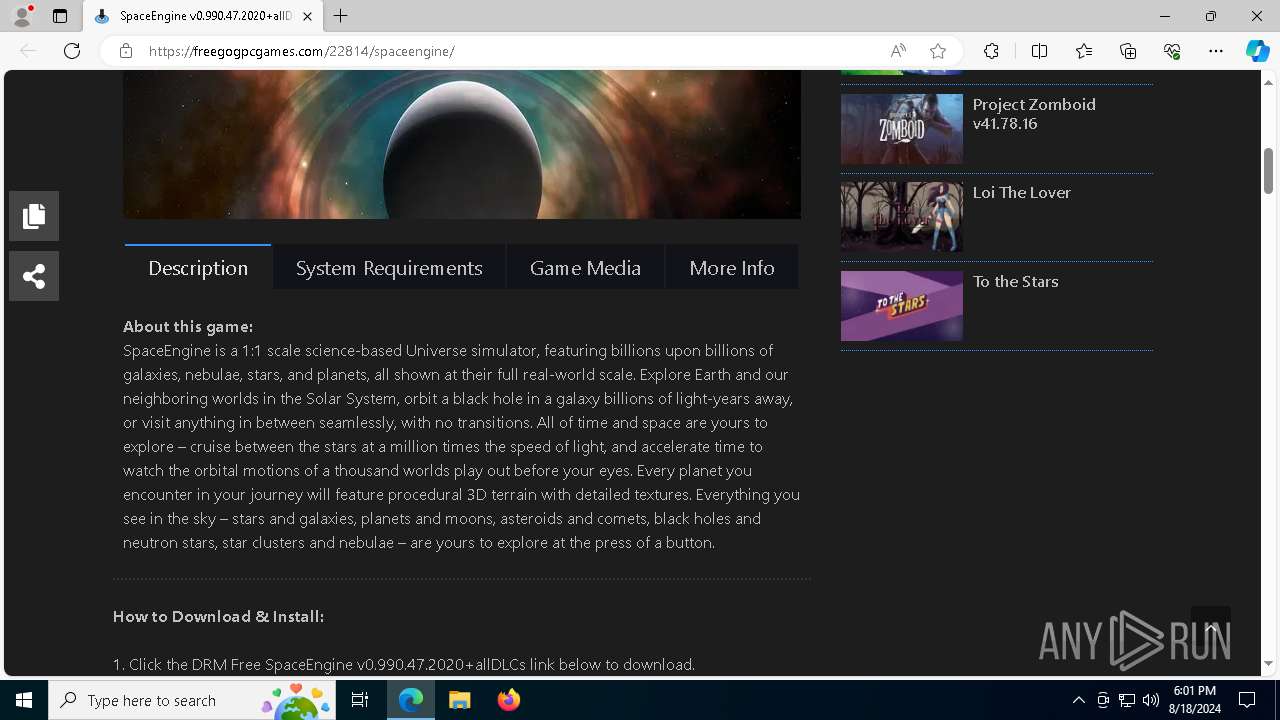Refresh the current page
Viewport: 1280px width, 720px height.
(72, 51)
